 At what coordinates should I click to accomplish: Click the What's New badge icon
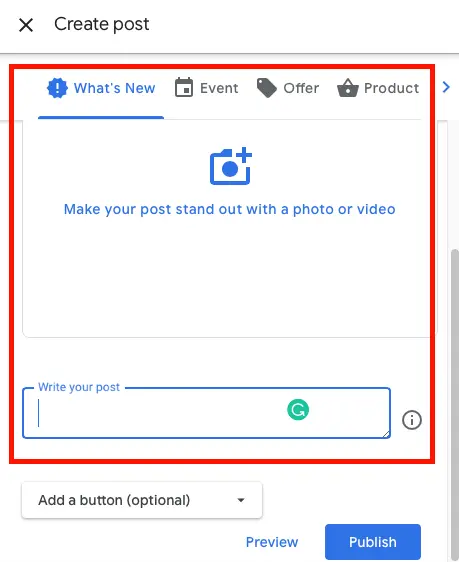click(57, 88)
